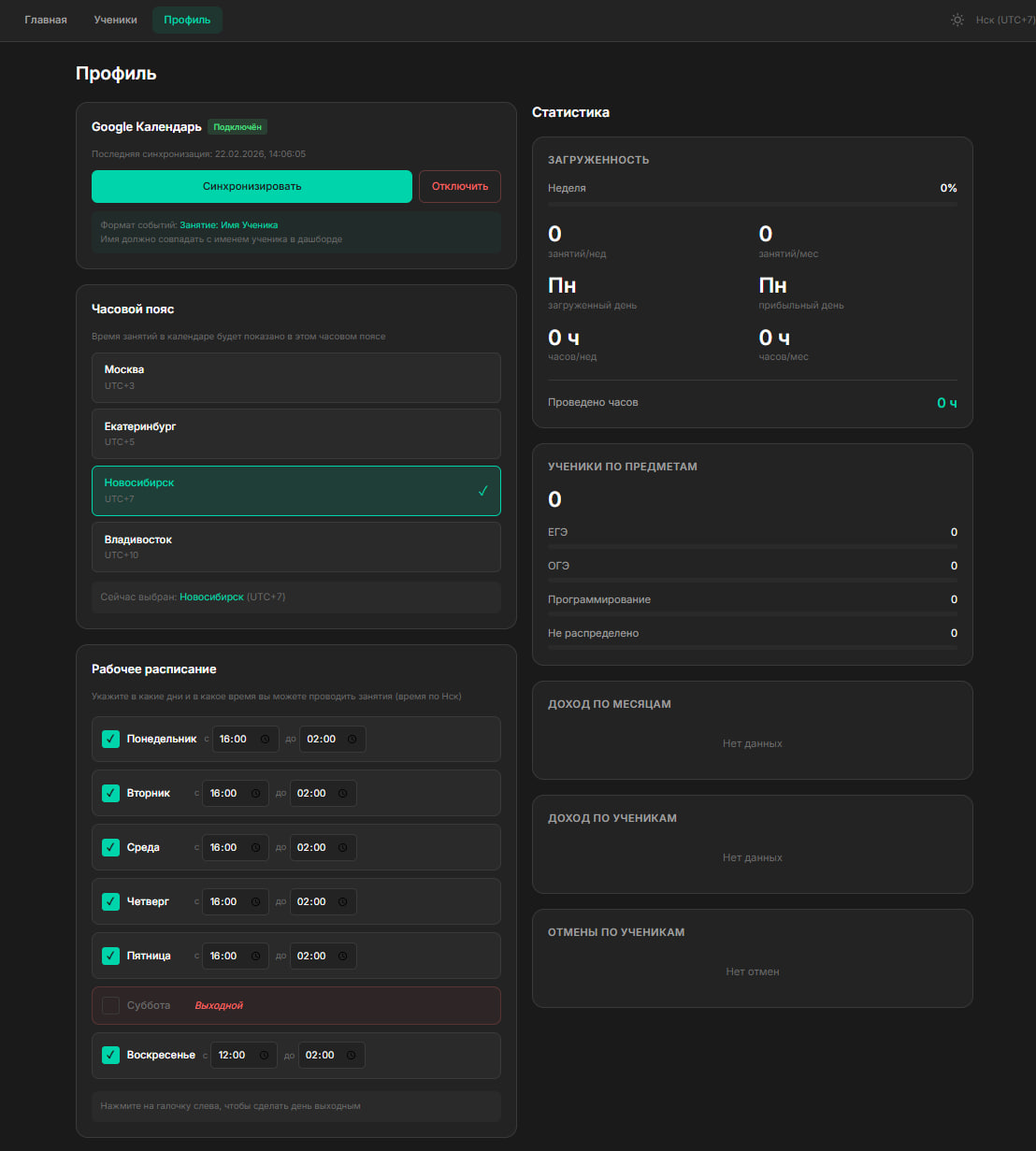Open clock picker for Monday start time

tap(265, 740)
